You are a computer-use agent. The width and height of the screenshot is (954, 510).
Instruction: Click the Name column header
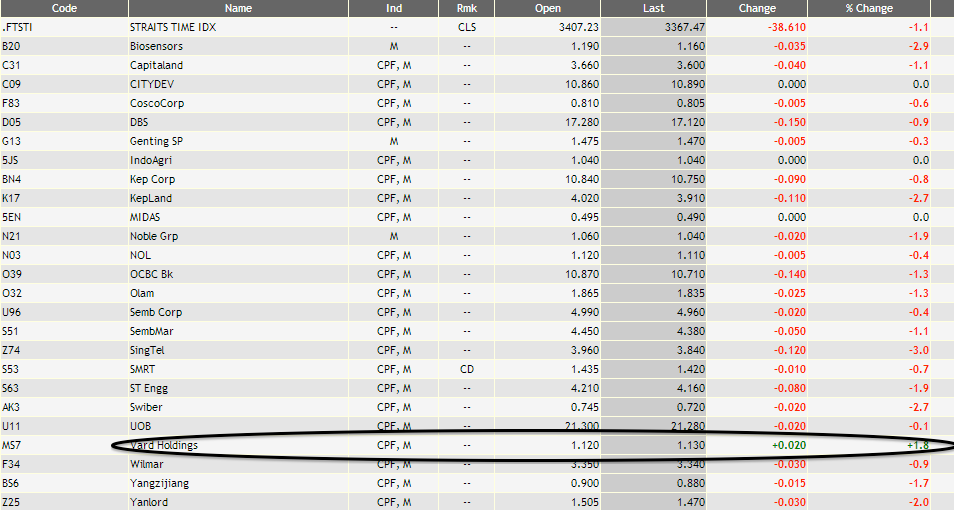click(x=238, y=8)
